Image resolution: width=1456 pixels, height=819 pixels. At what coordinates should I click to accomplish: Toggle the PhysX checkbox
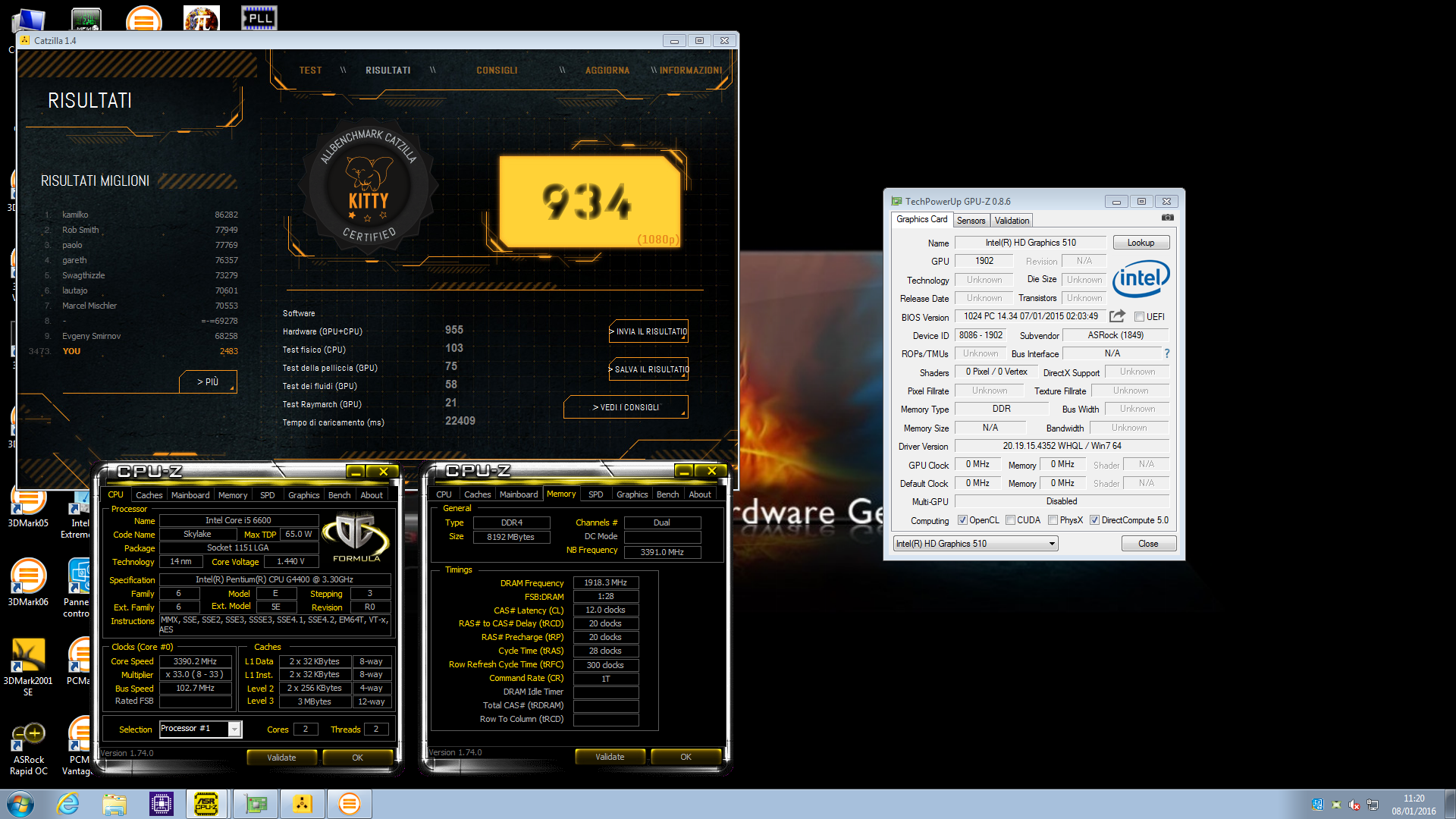1053,520
